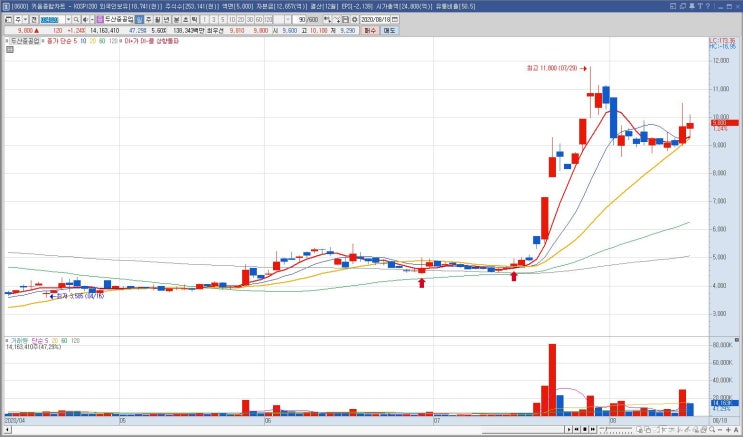Image resolution: width=743 pixels, height=437 pixels.
Task: Select the weekly (주) period toggle
Action: 148,19
